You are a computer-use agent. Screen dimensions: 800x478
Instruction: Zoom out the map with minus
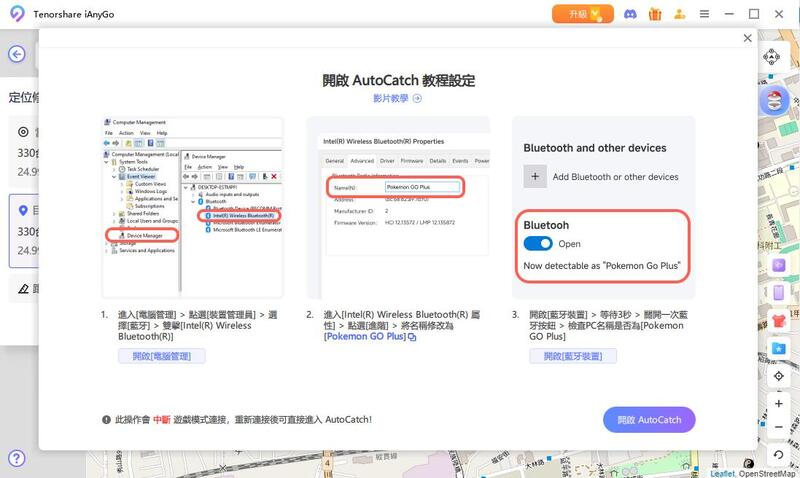pyautogui.click(x=779, y=427)
